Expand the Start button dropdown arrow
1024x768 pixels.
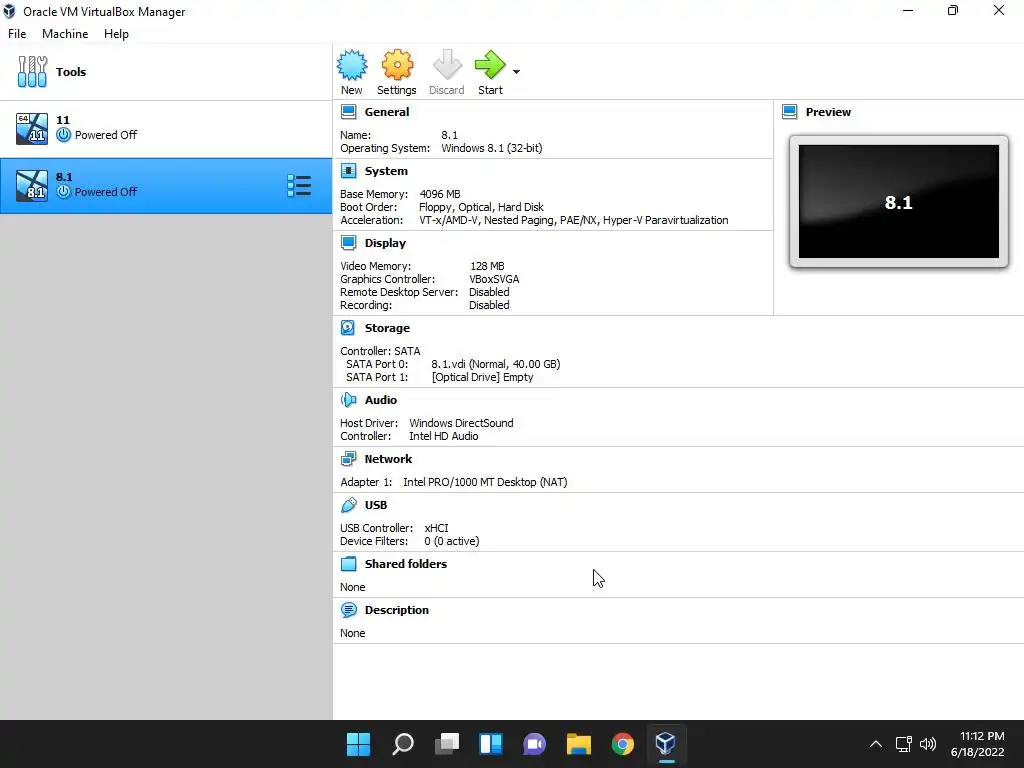[517, 72]
